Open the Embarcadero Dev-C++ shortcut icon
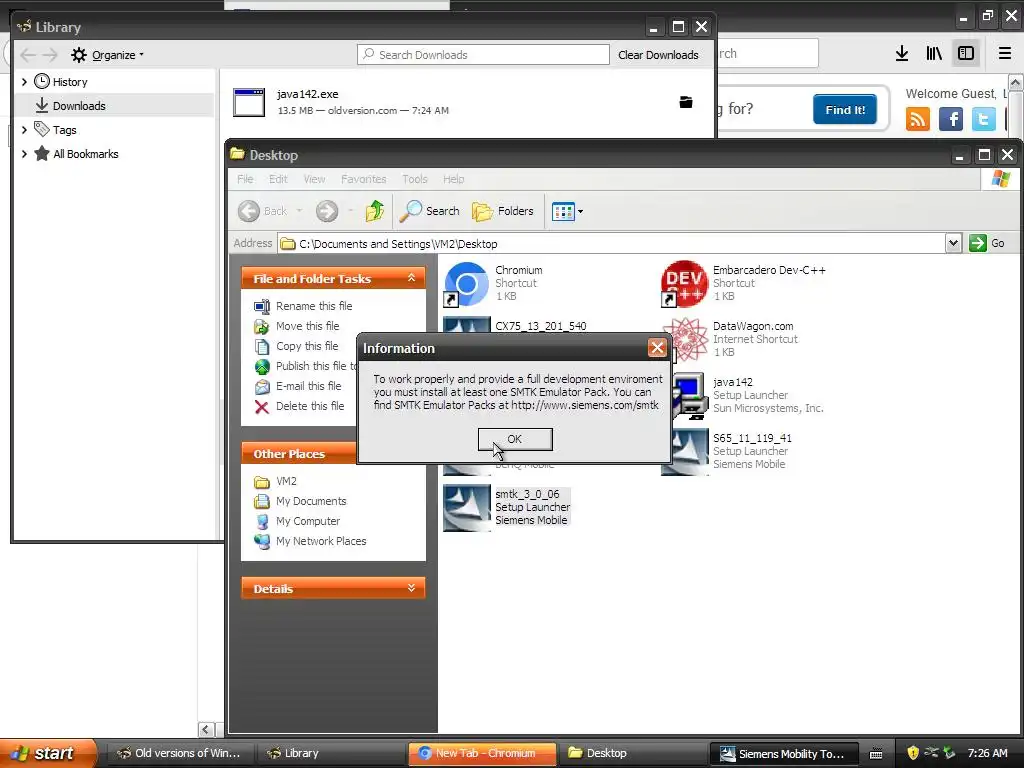 tap(684, 283)
